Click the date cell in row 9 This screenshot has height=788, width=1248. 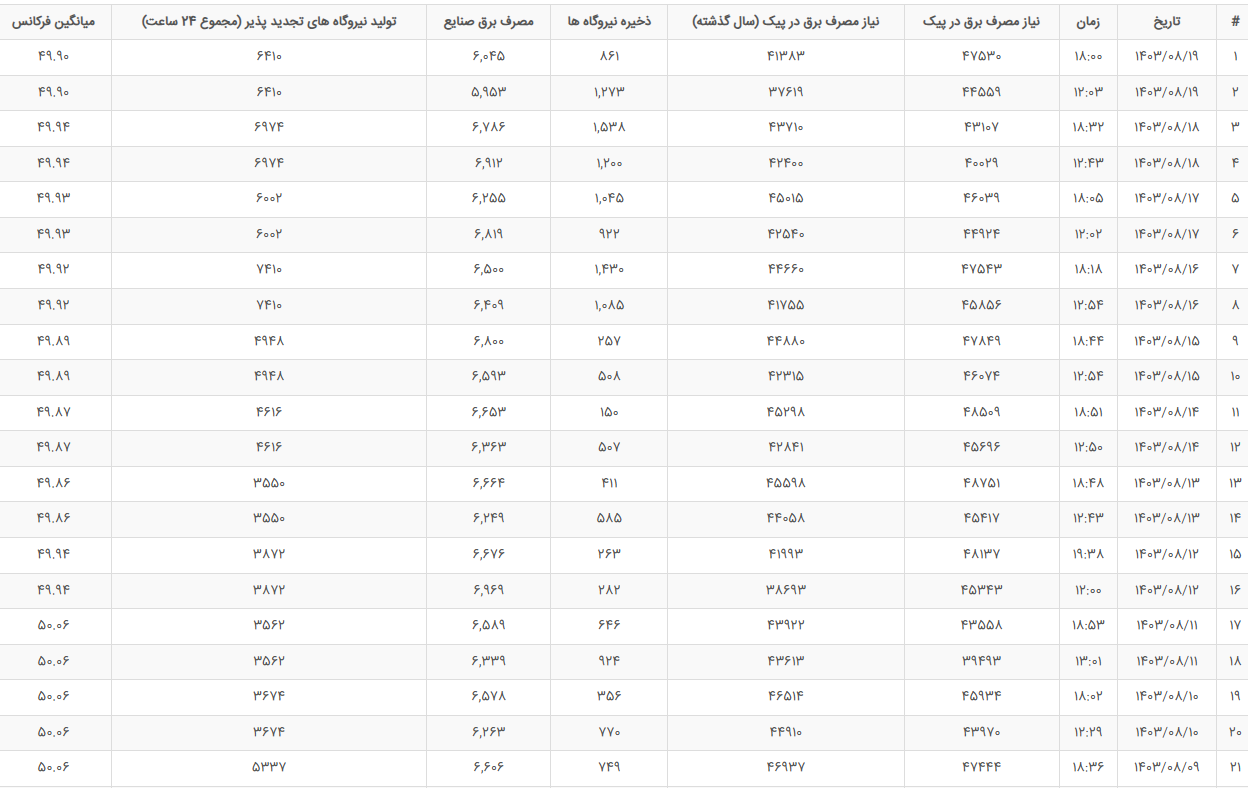(1166, 341)
